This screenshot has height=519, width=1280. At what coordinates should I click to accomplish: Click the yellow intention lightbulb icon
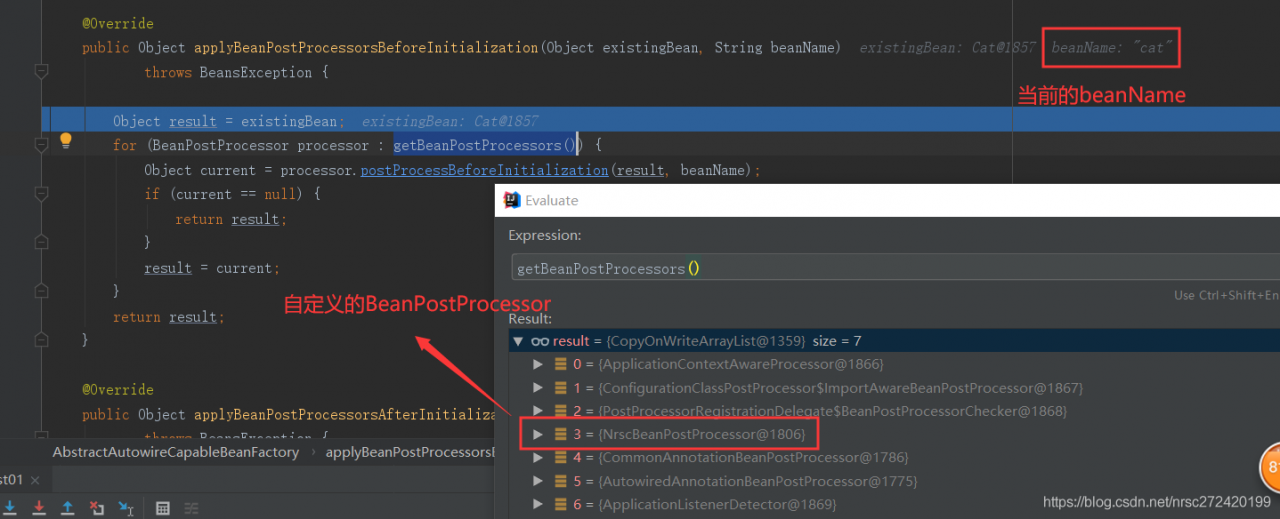point(66,141)
